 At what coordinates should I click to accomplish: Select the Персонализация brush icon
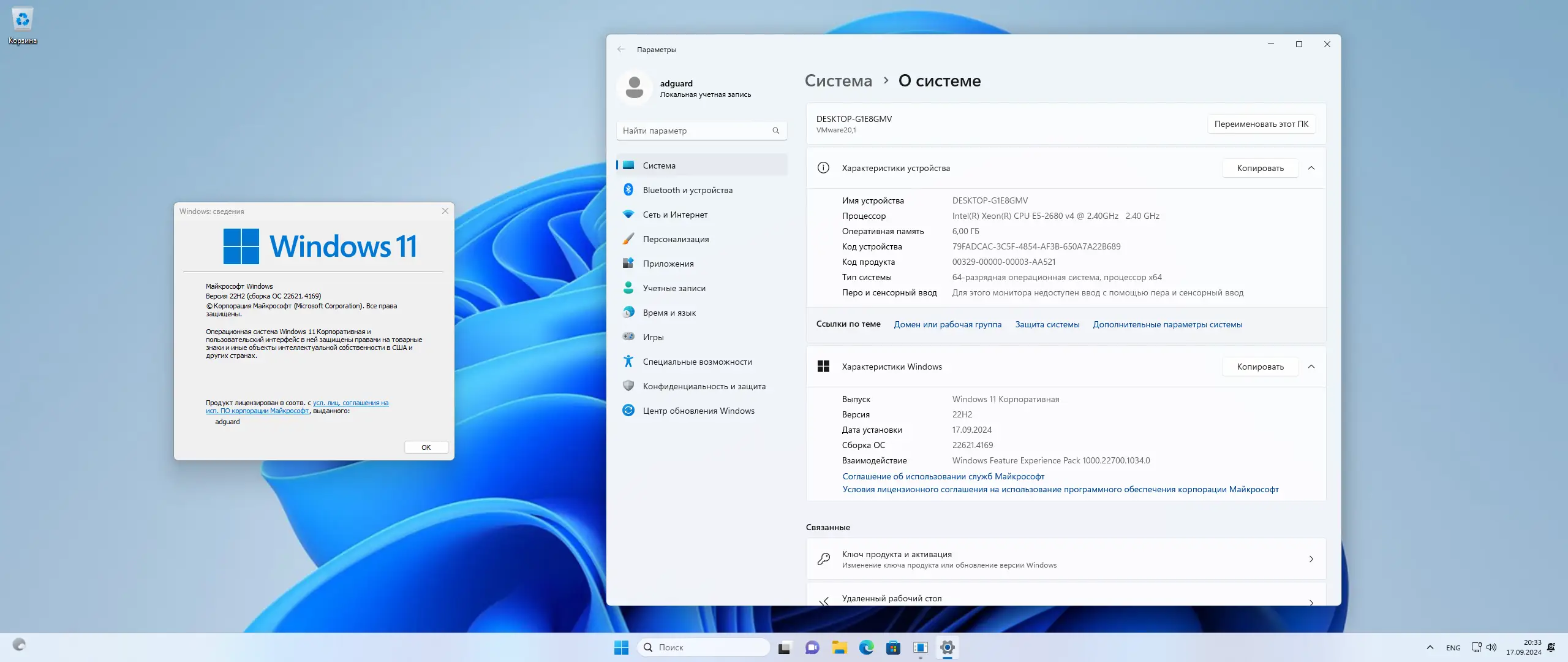coord(629,239)
